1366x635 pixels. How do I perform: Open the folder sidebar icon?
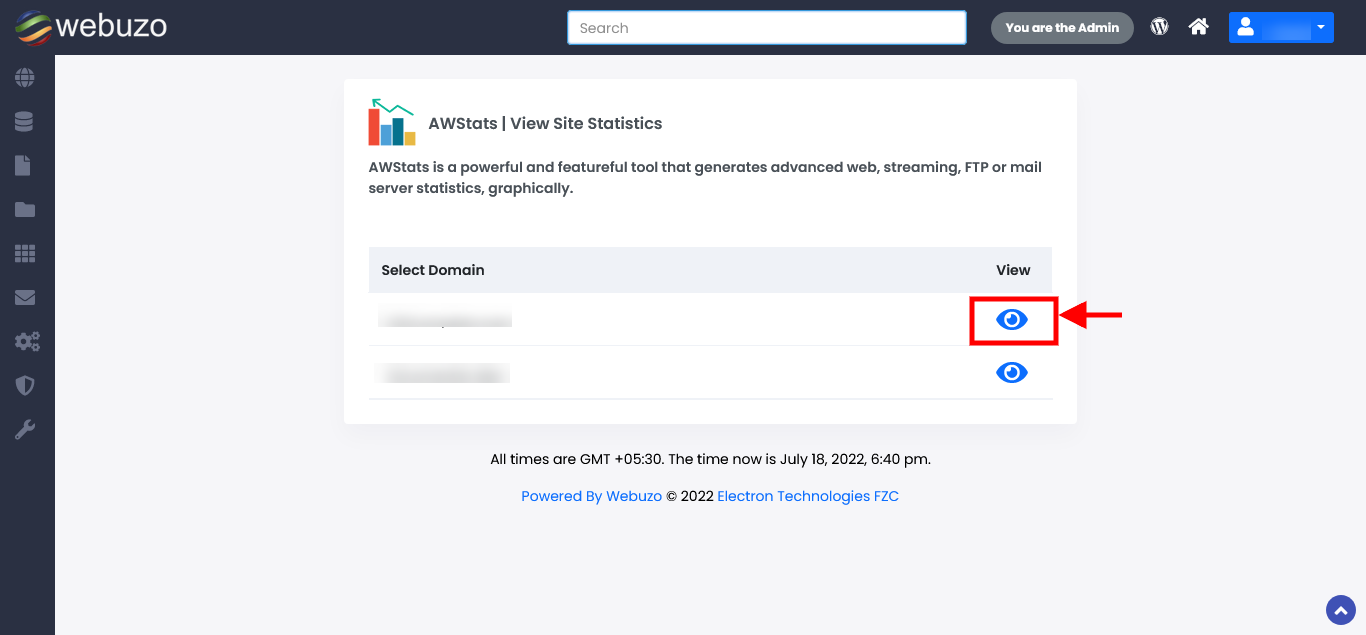click(x=25, y=210)
